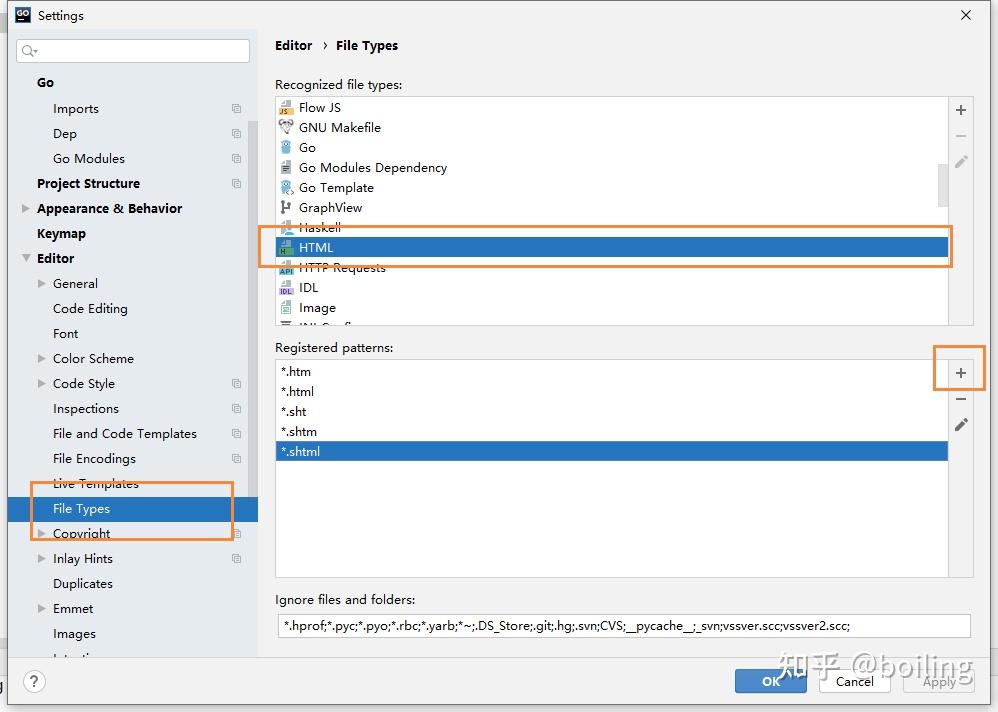Focus the settings search field
The image size is (998, 712).
tap(133, 51)
